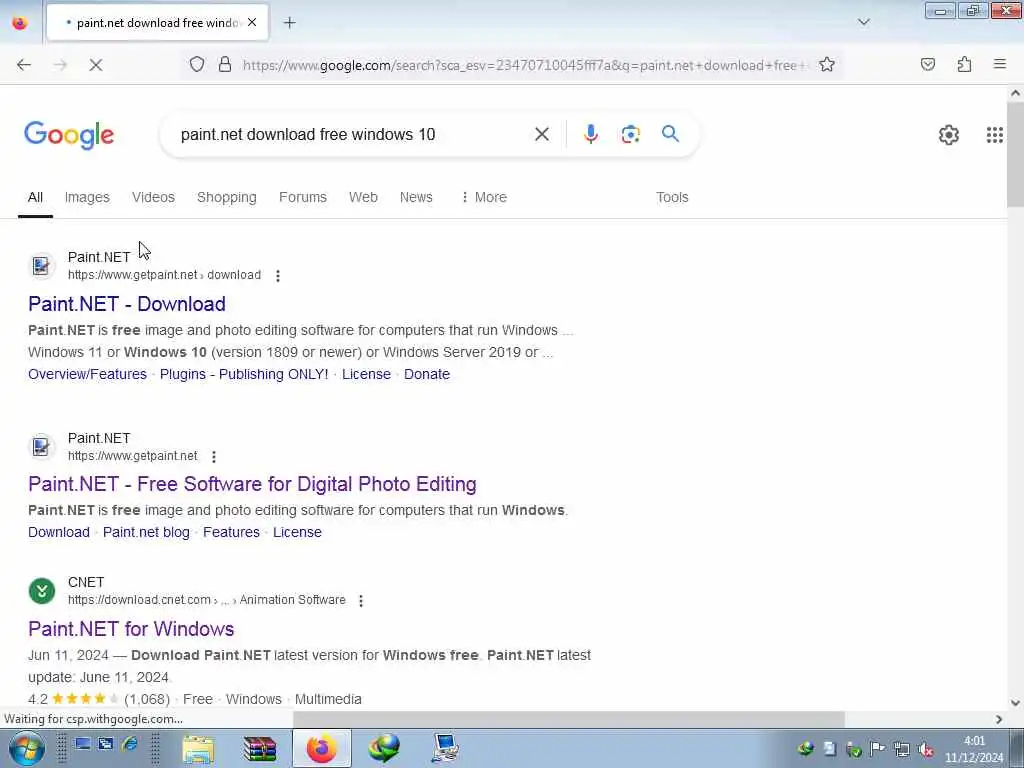The image size is (1024, 768).
Task: Start voice search with microphone icon
Action: tap(590, 134)
